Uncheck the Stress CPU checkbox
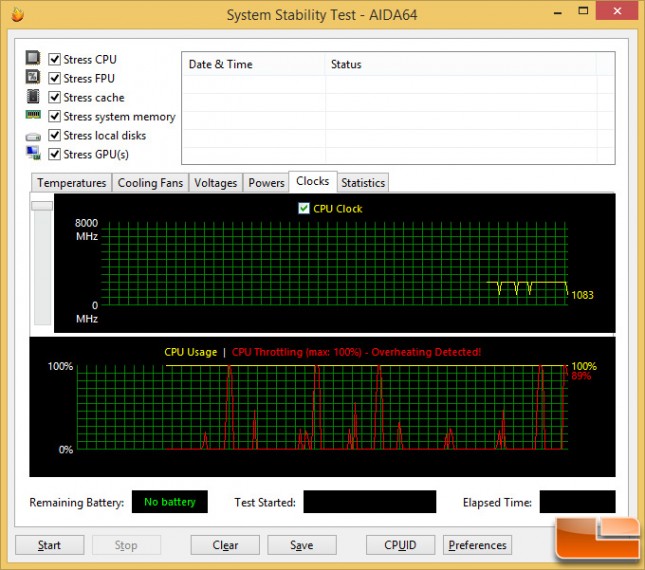 (54, 59)
